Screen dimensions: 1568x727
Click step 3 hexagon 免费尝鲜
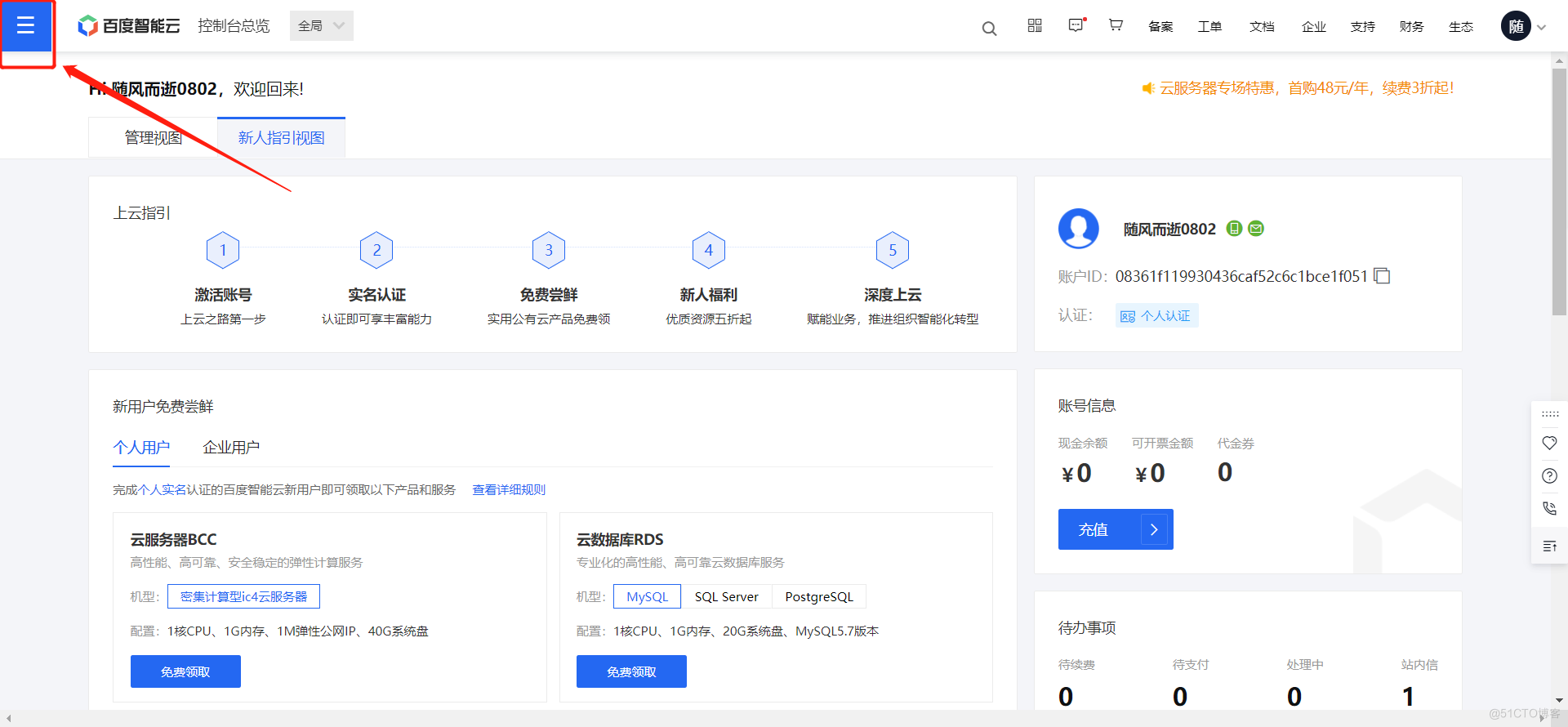[549, 250]
